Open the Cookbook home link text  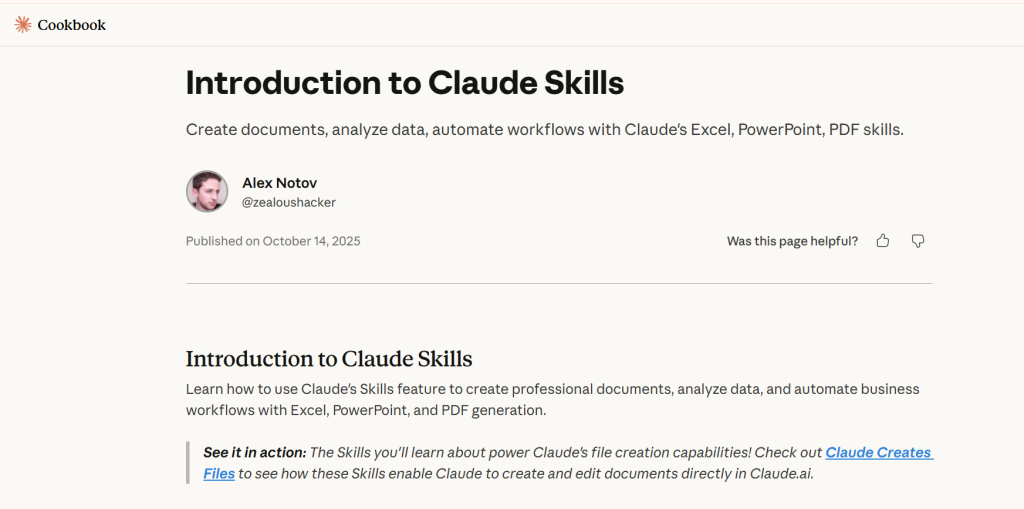pyautogui.click(x=71, y=24)
